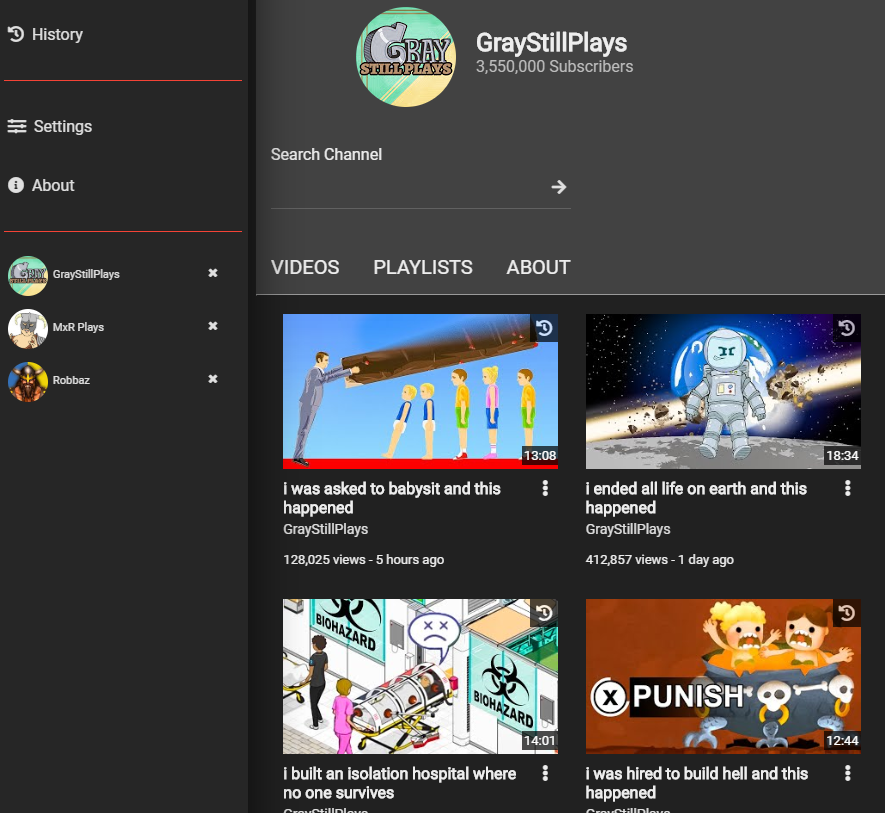Click GrayStillPlays name under earth video
The height and width of the screenshot is (813, 885).
pyautogui.click(x=628, y=529)
